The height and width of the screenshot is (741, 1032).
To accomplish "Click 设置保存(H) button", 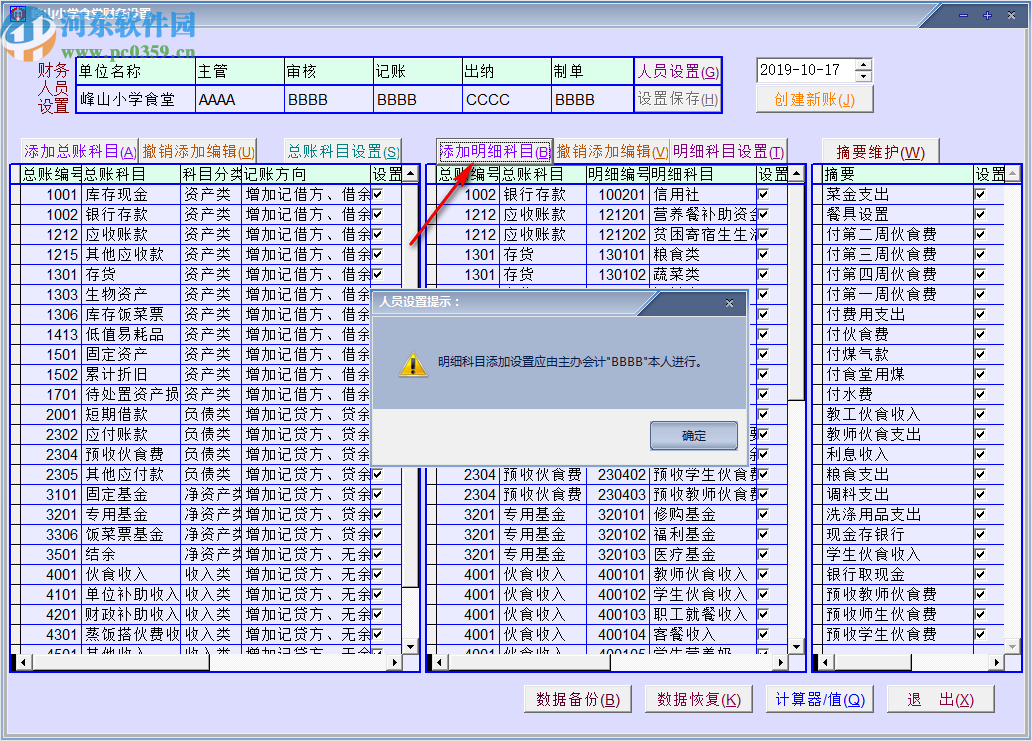I will coord(678,99).
